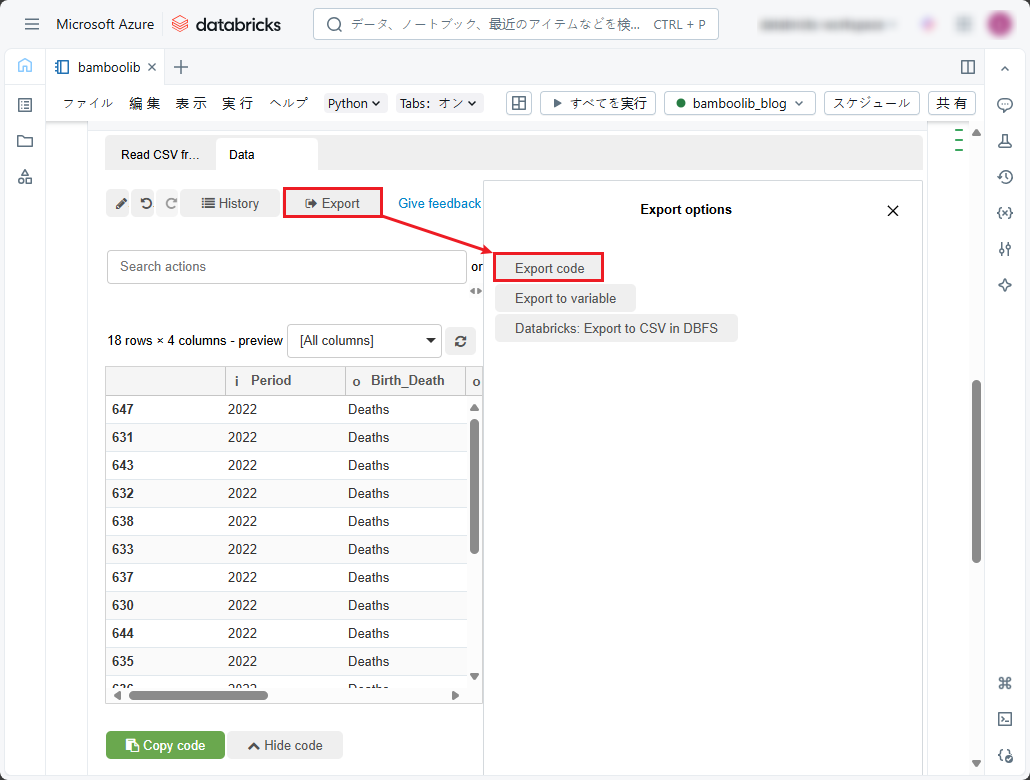Open the variable explorer {x} icon
Viewport: 1030px width, 780px height.
(x=1005, y=213)
